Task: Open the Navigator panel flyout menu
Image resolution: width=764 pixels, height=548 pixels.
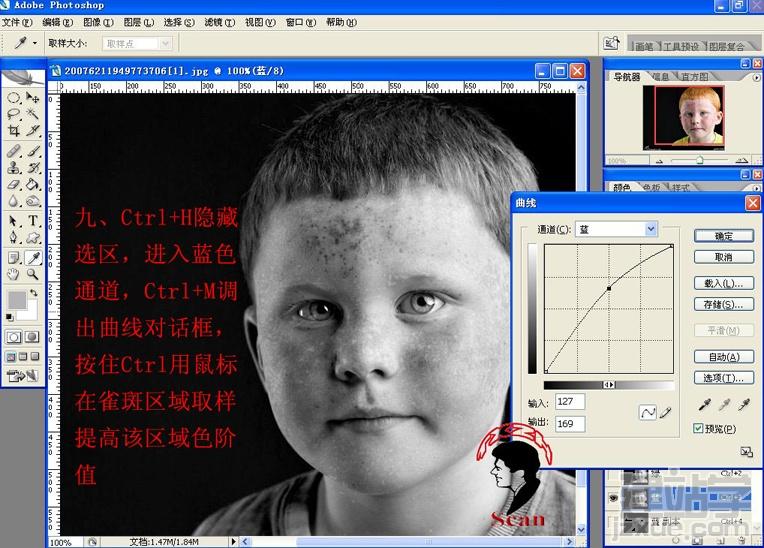Action: coord(756,77)
